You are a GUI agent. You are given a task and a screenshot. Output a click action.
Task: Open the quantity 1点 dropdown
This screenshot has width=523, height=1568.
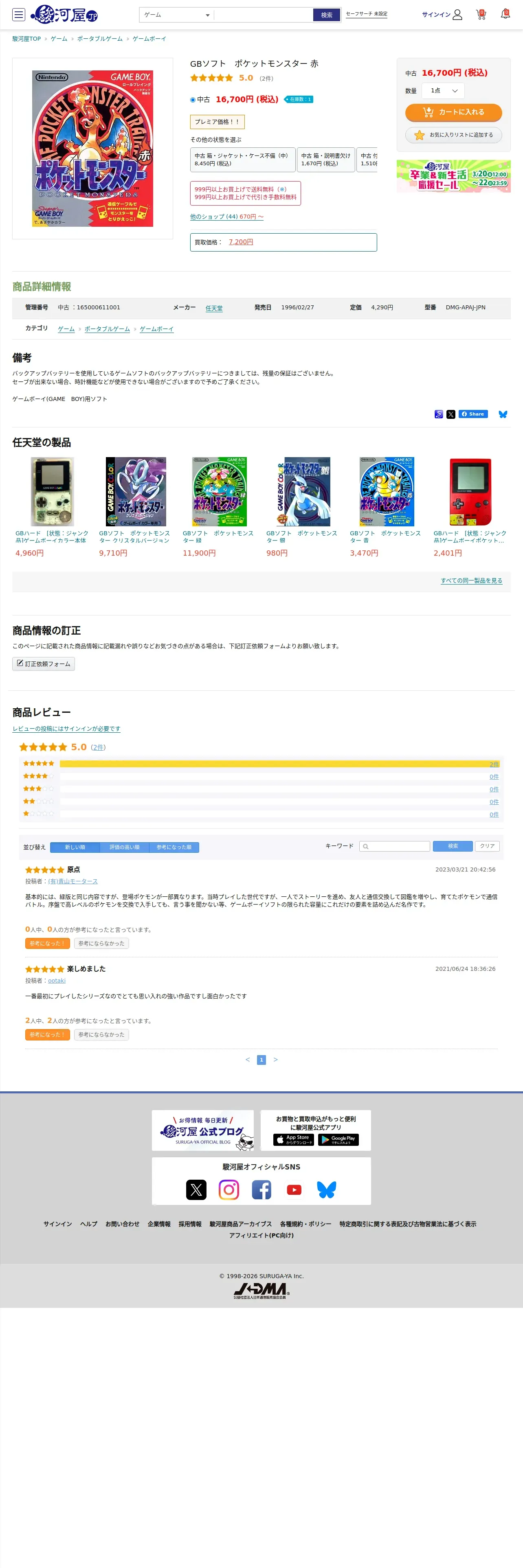click(443, 91)
